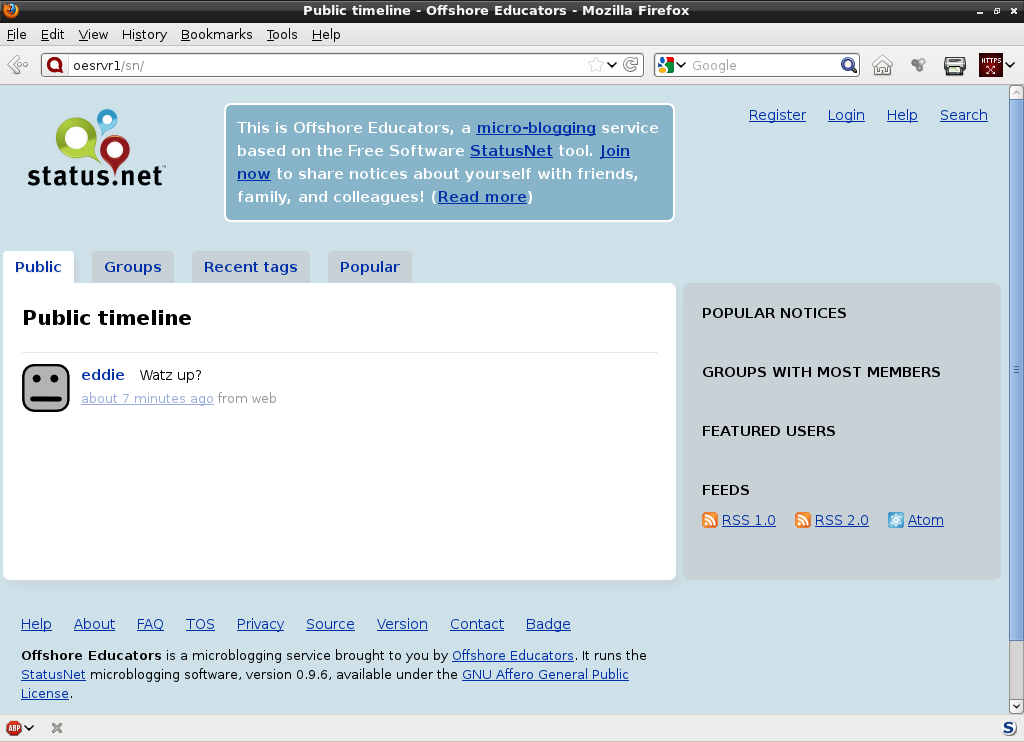Click the Firefox icon in title bar
This screenshot has height=742, width=1024.
coord(10,10)
